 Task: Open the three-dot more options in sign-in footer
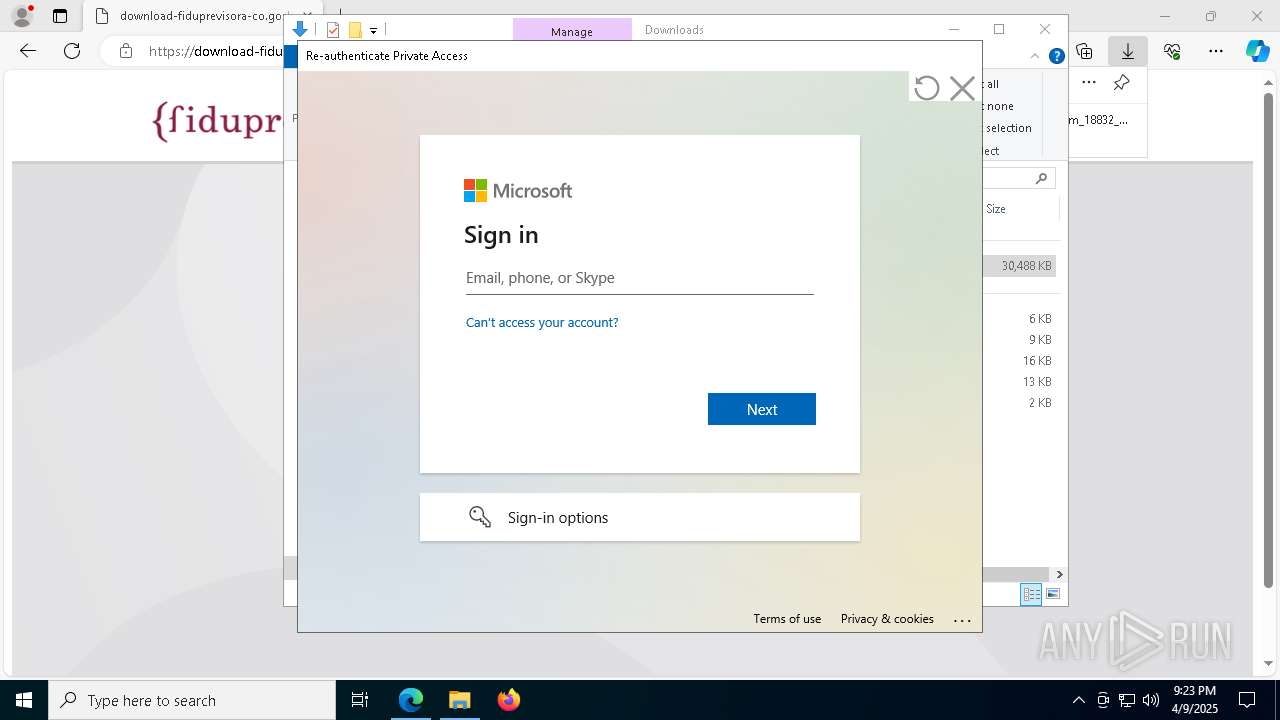coord(962,620)
